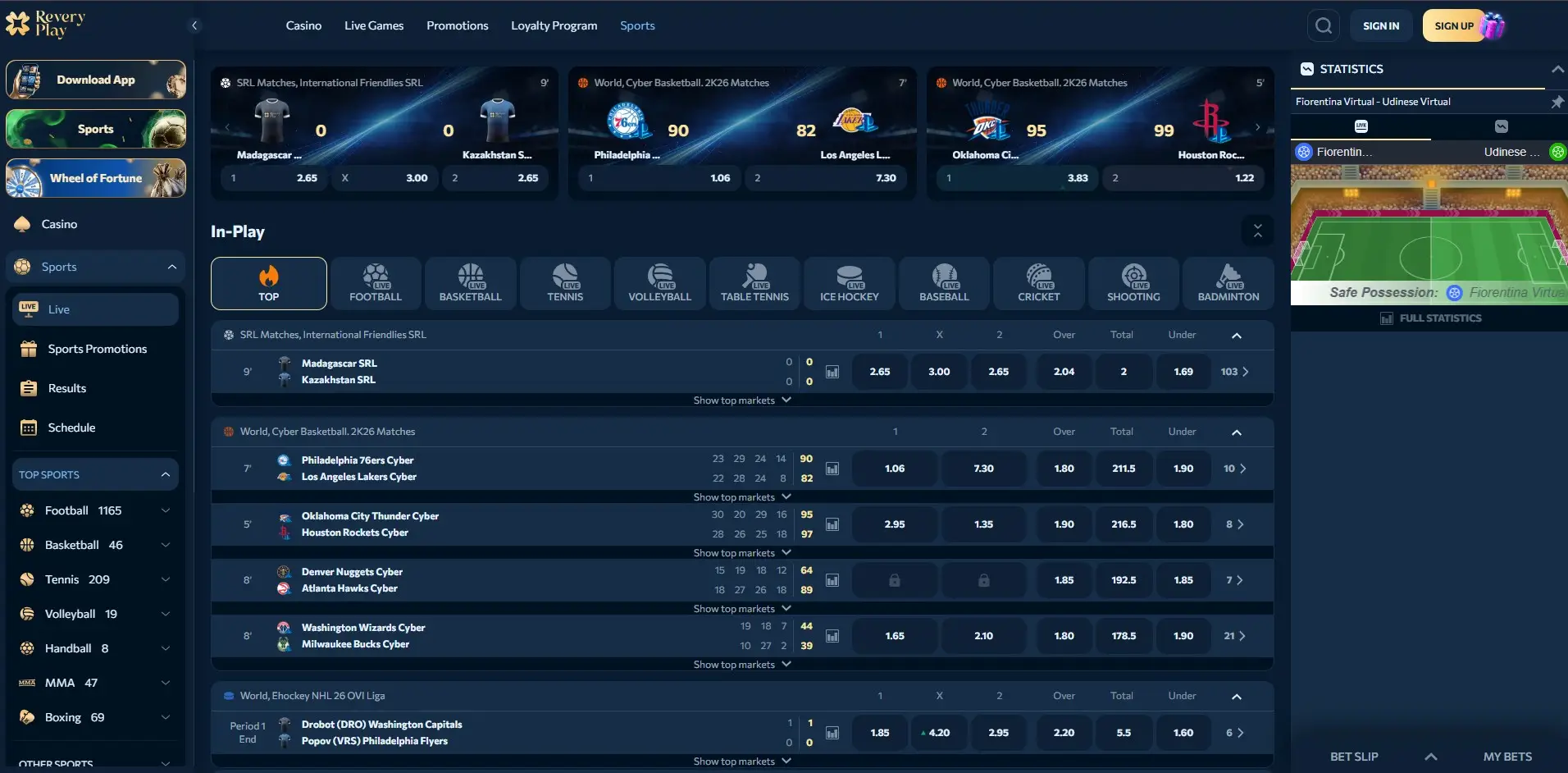Select the Badminton live category
This screenshot has width=1568, height=773.
click(1228, 283)
